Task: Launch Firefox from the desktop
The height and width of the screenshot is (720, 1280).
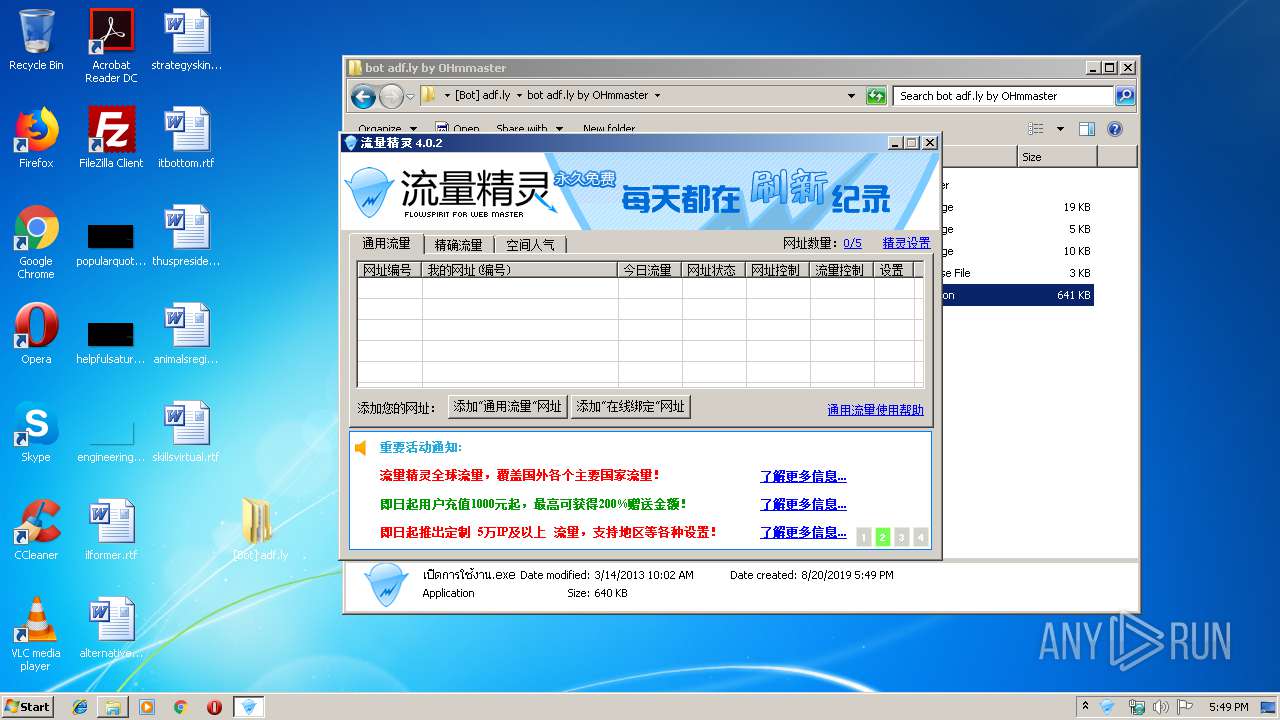Action: [x=36, y=138]
